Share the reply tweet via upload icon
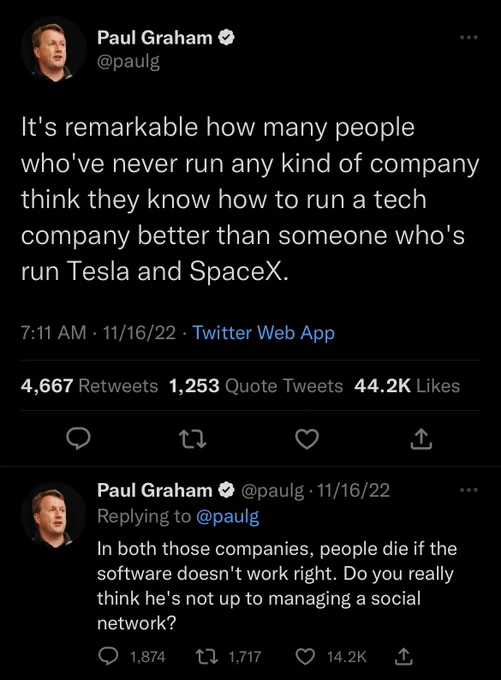 [x=403, y=656]
